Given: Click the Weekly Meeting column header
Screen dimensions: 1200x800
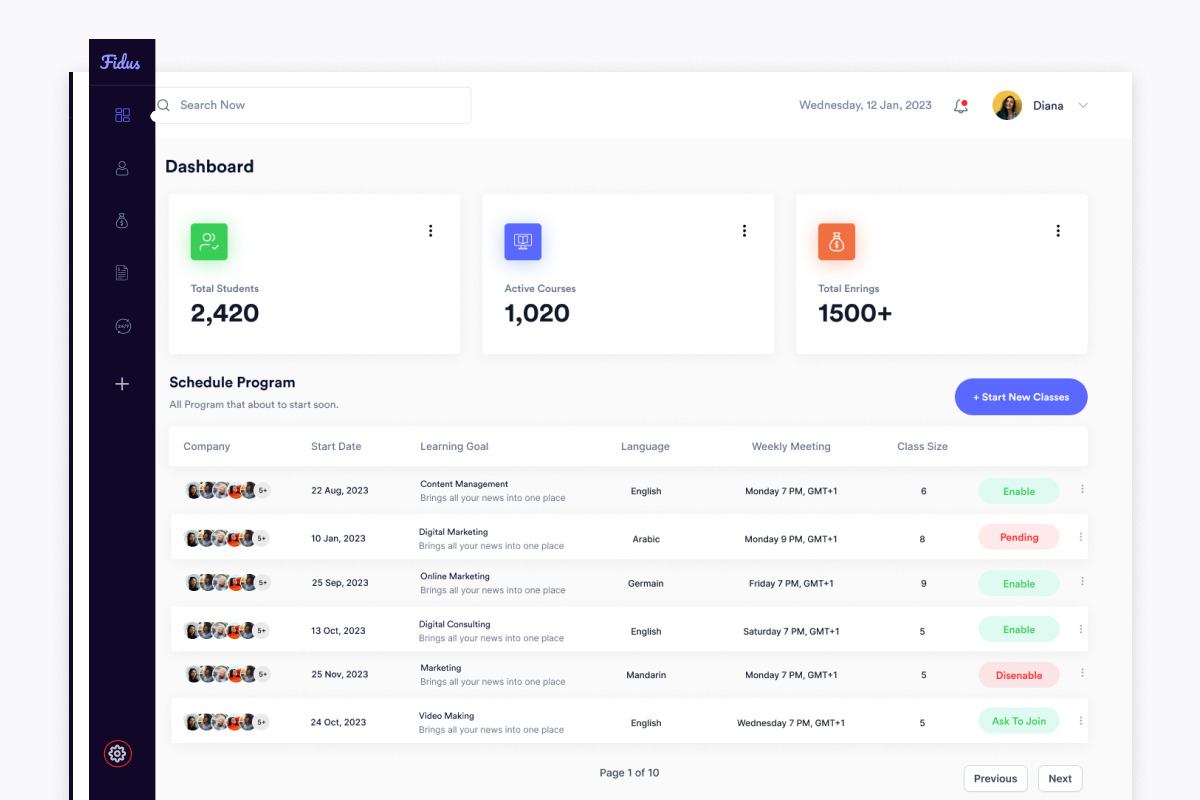Looking at the screenshot, I should 791,447.
